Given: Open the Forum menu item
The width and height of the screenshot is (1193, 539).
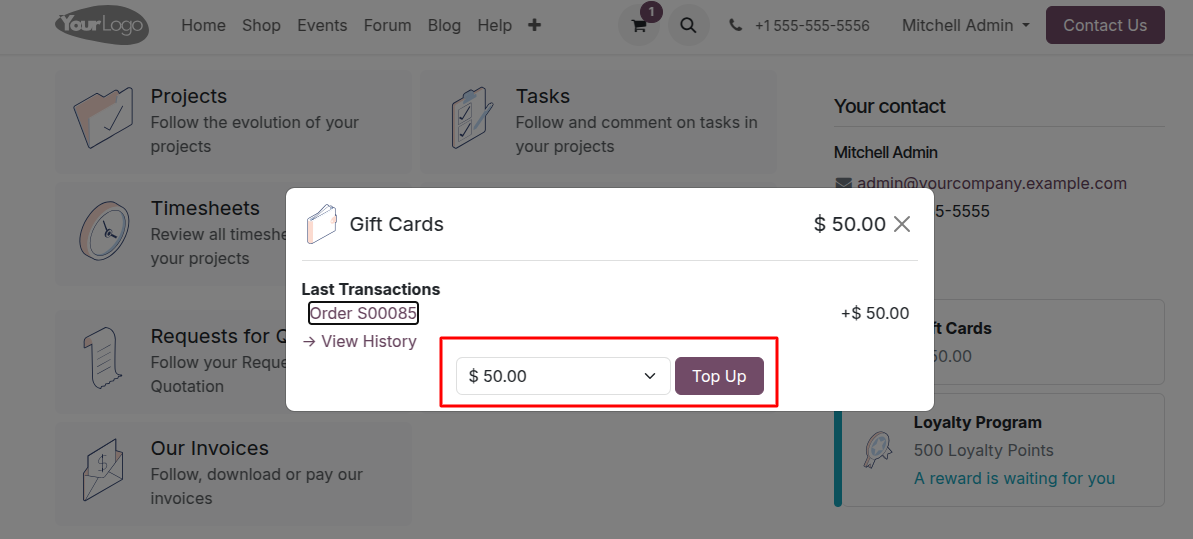Looking at the screenshot, I should tap(387, 25).
